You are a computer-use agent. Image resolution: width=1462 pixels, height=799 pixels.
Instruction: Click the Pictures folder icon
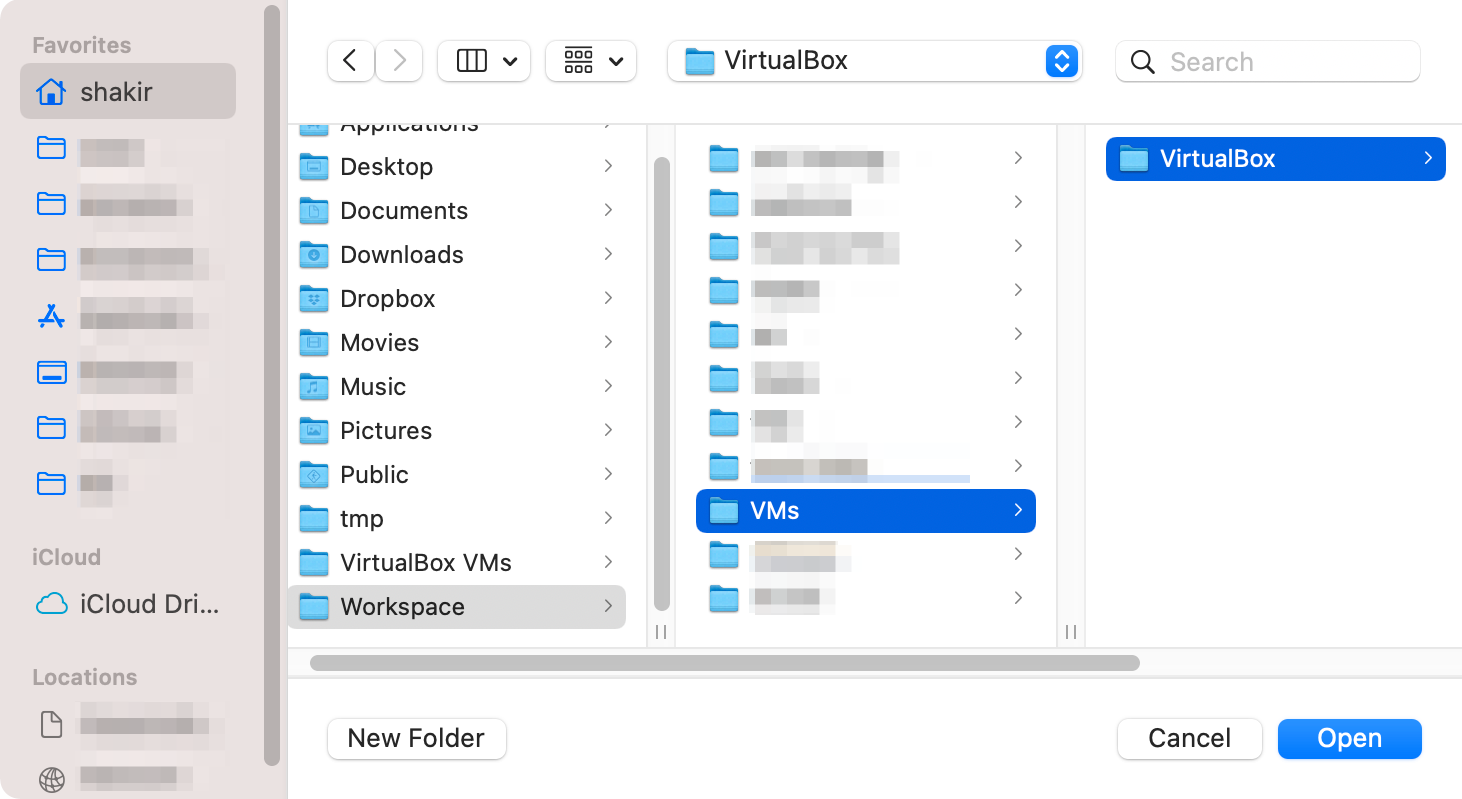(314, 431)
